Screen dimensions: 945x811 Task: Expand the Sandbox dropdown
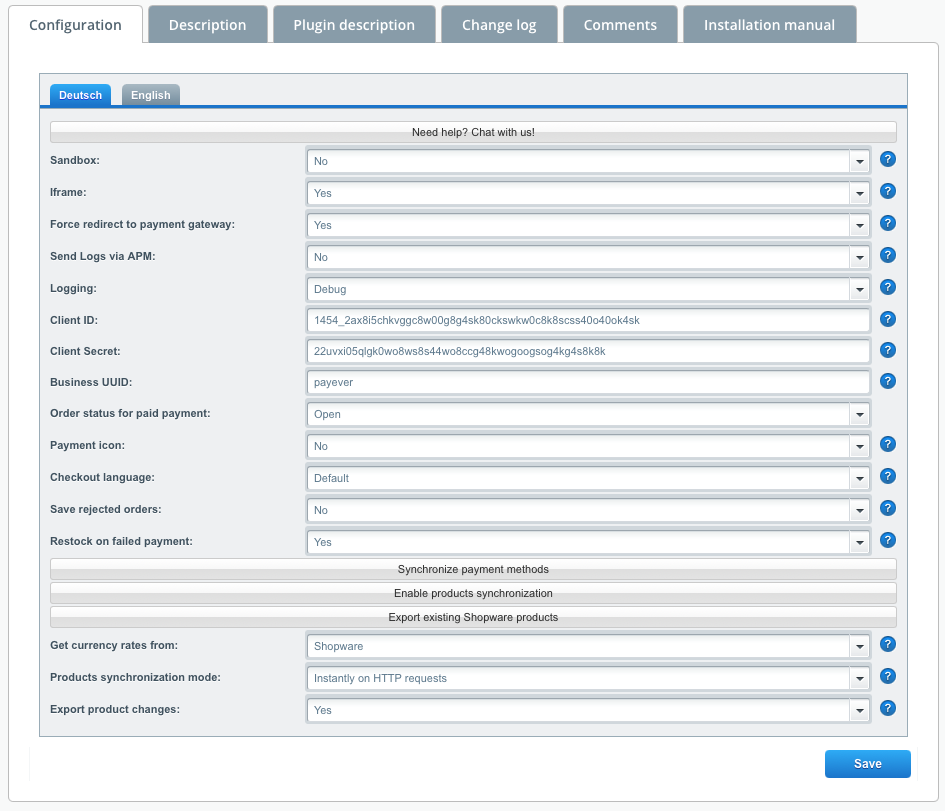859,161
